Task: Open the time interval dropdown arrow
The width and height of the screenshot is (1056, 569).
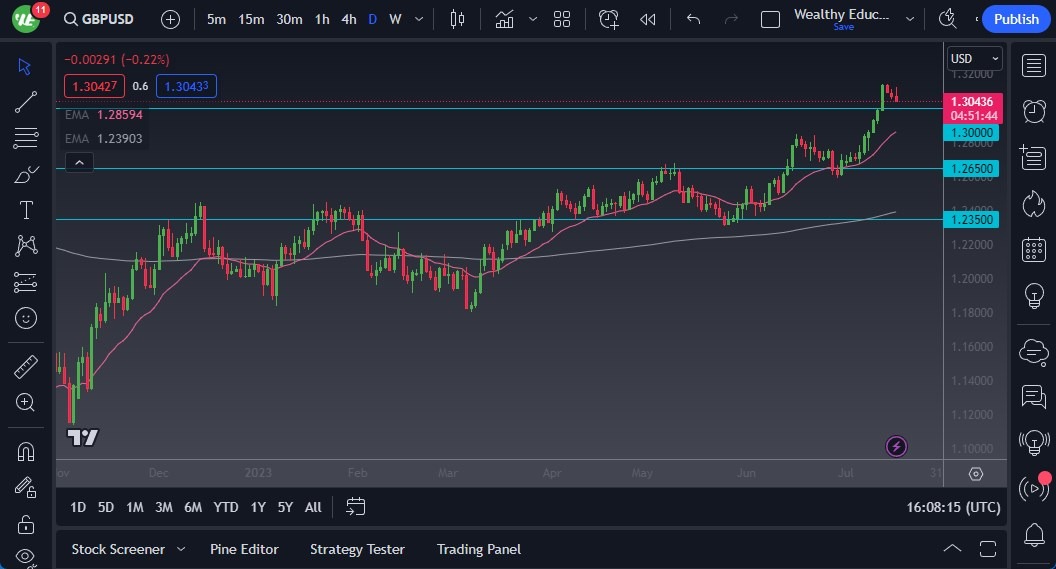Action: point(418,19)
